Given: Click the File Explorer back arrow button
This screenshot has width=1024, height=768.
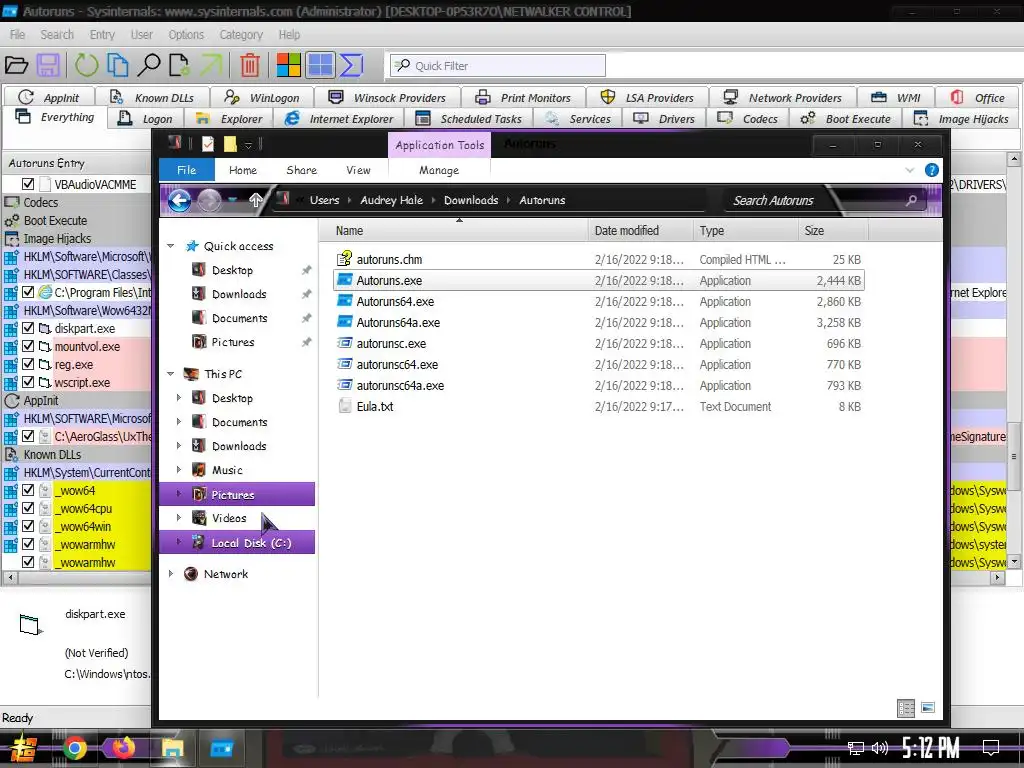Looking at the screenshot, I should coord(180,200).
